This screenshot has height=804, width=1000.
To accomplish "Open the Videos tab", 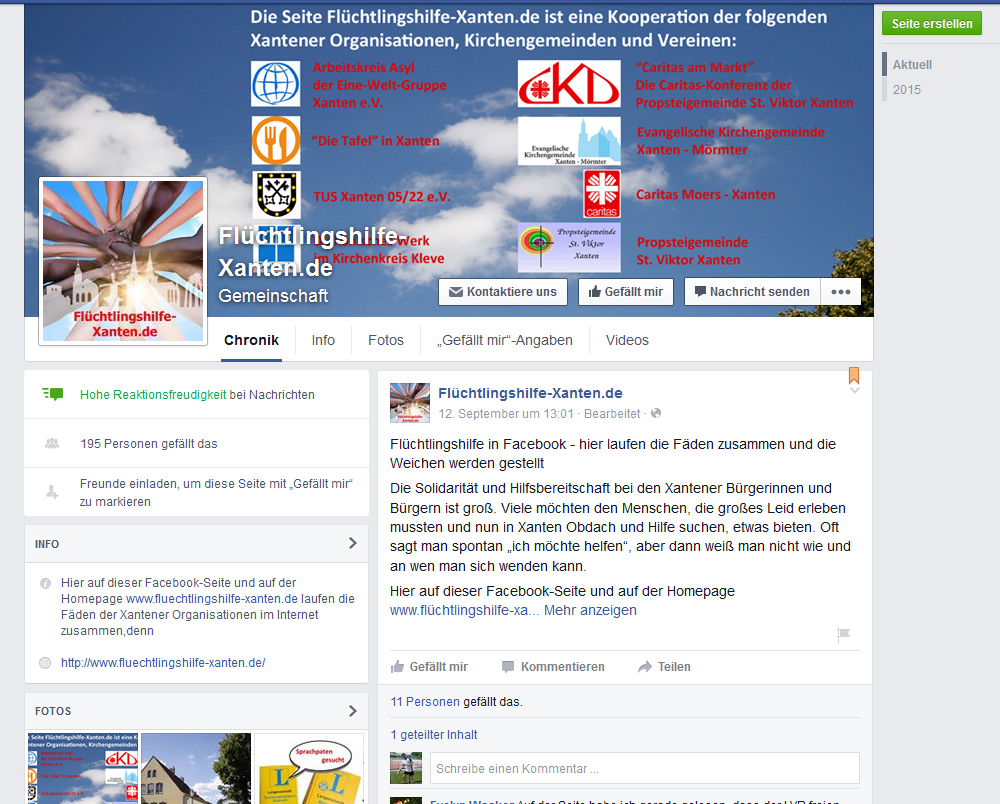I will click(x=627, y=340).
